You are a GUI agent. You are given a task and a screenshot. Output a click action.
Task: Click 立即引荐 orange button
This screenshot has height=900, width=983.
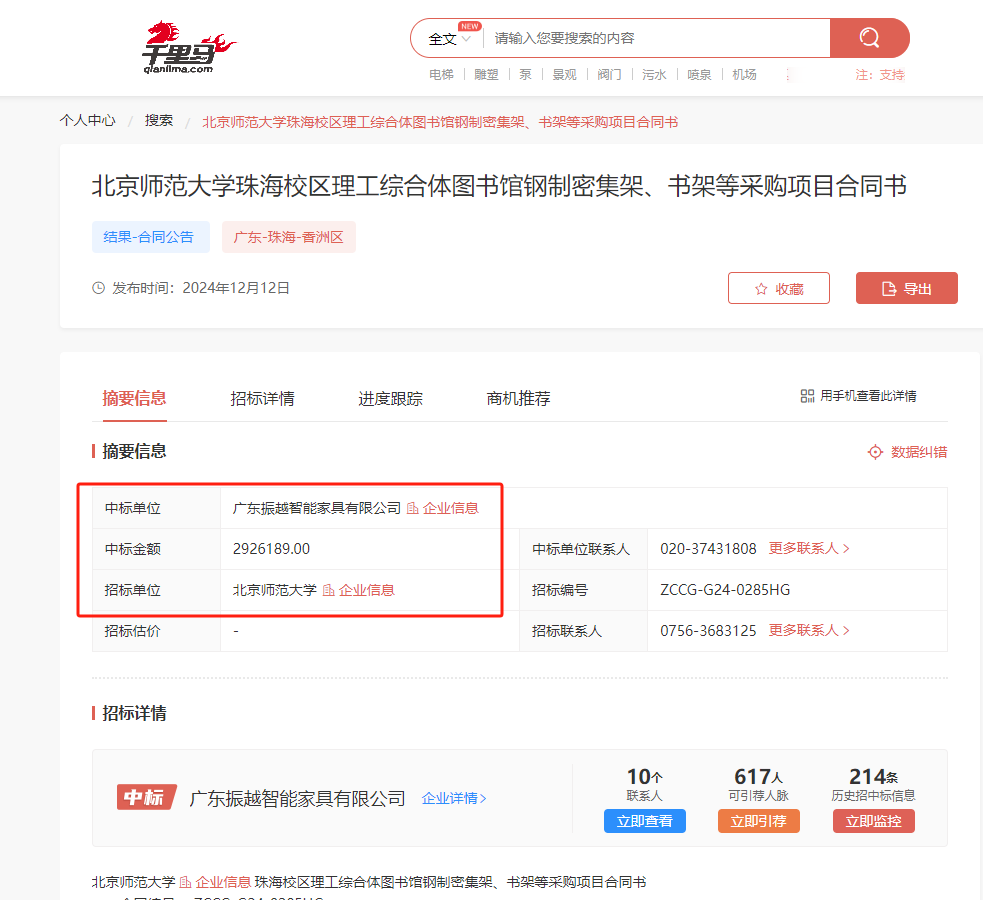click(x=759, y=821)
